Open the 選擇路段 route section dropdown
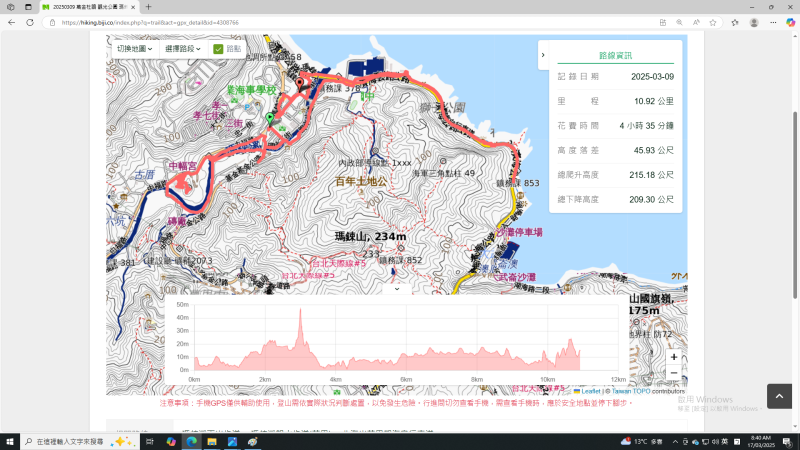This screenshot has height=450, width=800. coord(183,48)
